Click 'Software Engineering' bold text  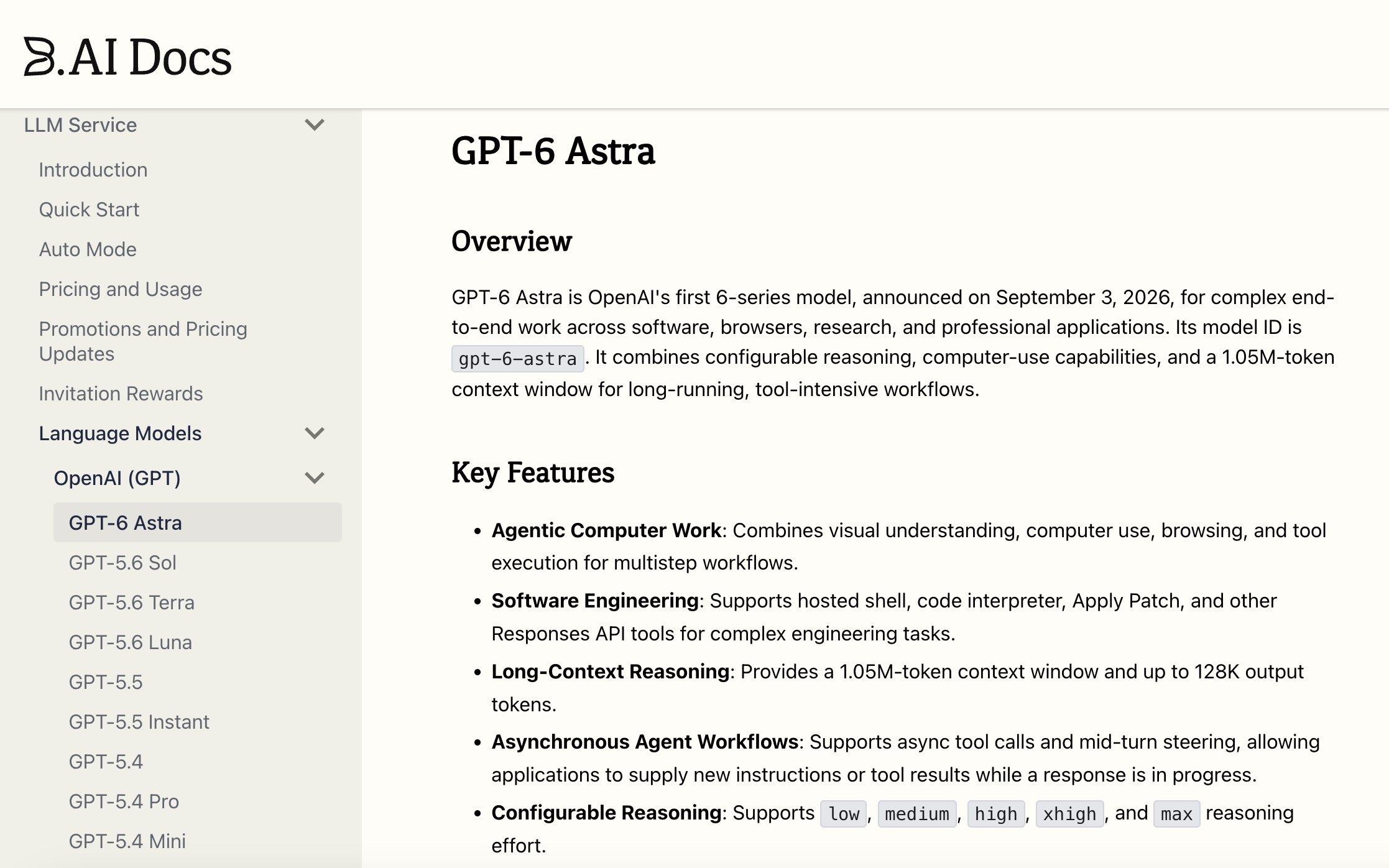pyautogui.click(x=595, y=601)
